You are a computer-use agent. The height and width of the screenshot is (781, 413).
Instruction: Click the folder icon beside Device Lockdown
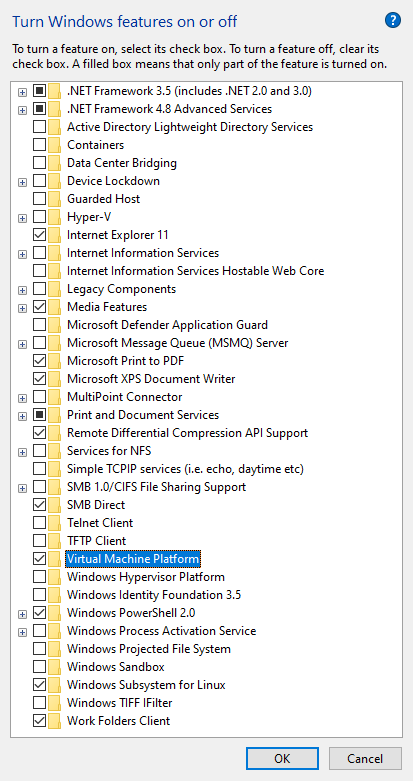click(x=55, y=181)
